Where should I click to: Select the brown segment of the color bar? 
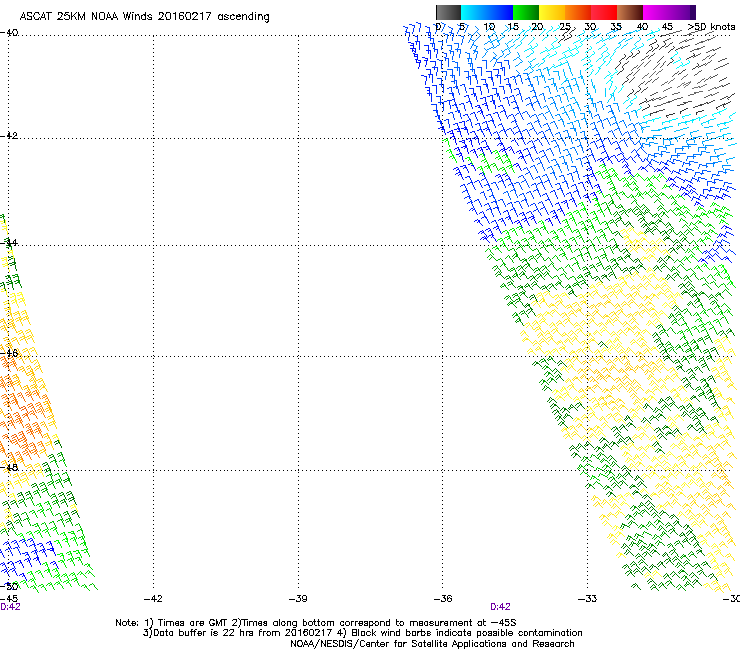[x=630, y=12]
